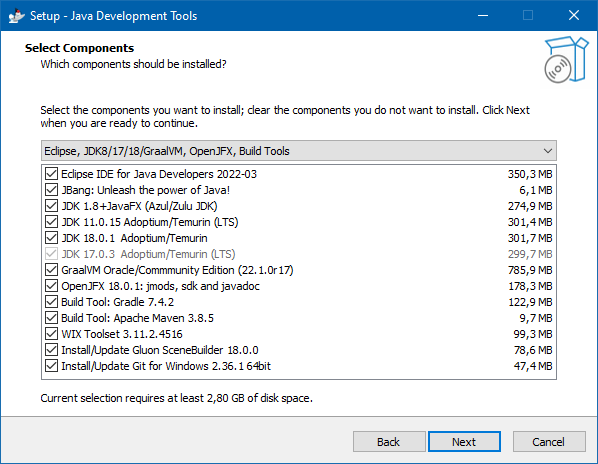Disable Build Tool: Gradle 7.4.2
The height and width of the screenshot is (464, 598).
point(51,302)
